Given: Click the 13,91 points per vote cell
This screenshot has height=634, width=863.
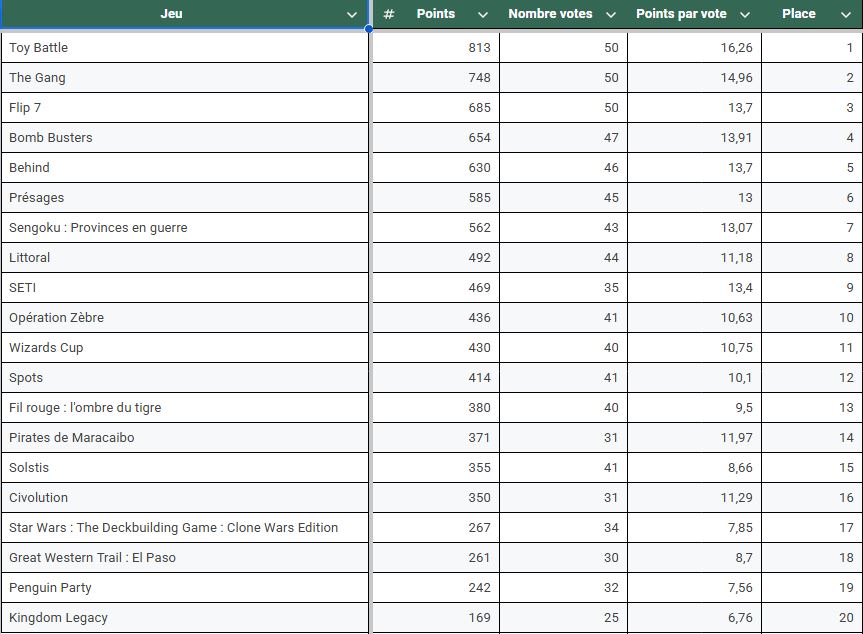Looking at the screenshot, I should (x=695, y=138).
